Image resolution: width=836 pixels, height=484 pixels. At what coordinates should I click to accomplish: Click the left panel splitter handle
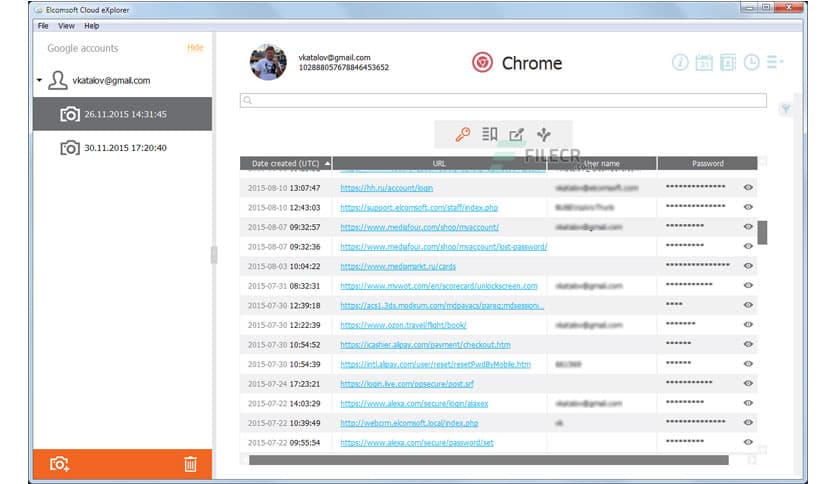pyautogui.click(x=214, y=255)
